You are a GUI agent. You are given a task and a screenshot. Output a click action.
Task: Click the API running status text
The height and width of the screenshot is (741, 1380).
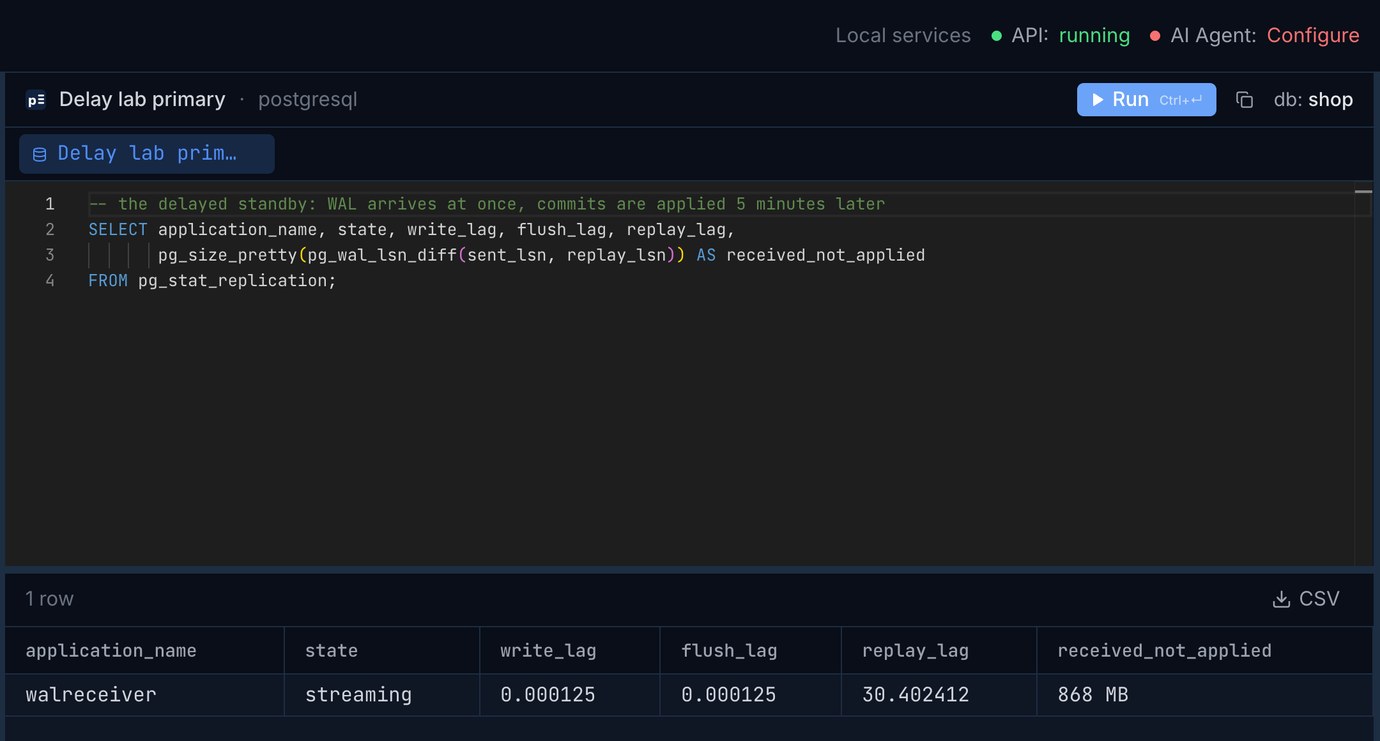click(x=1094, y=36)
